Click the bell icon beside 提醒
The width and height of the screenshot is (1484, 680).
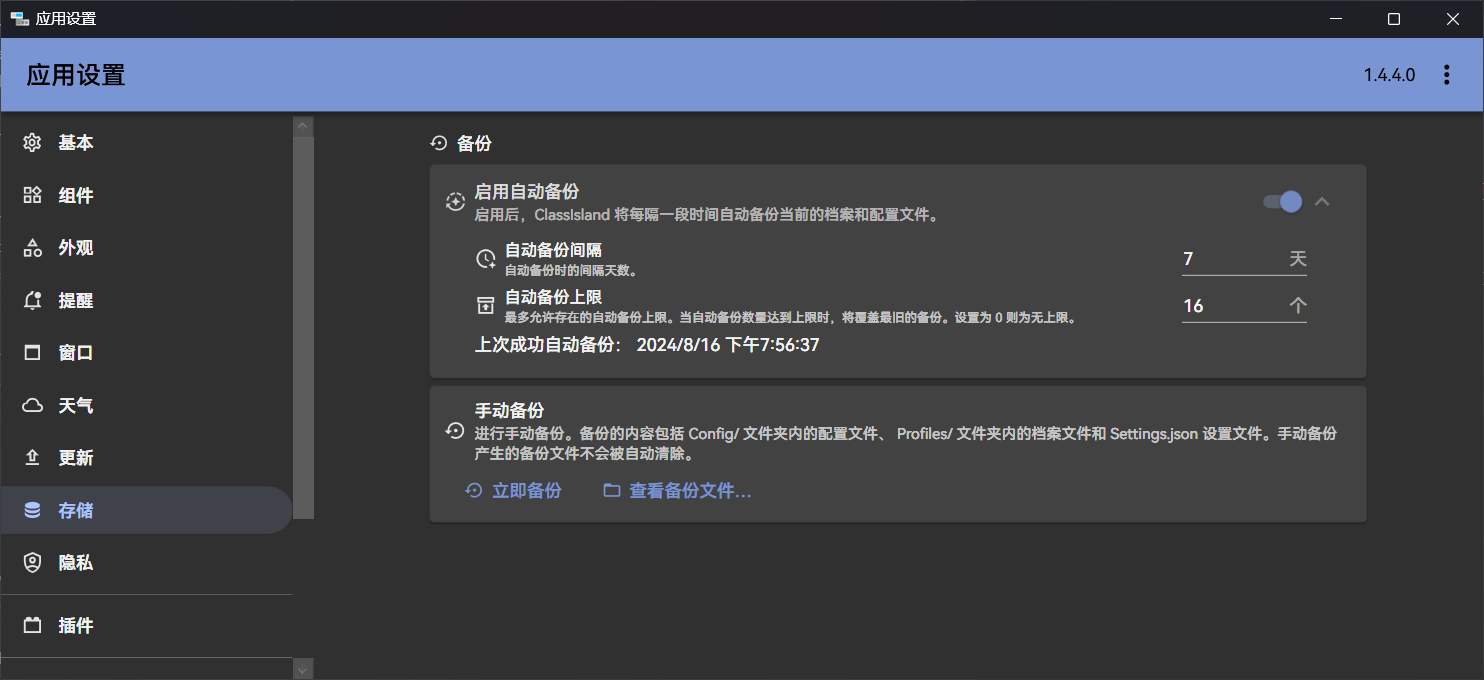point(33,300)
